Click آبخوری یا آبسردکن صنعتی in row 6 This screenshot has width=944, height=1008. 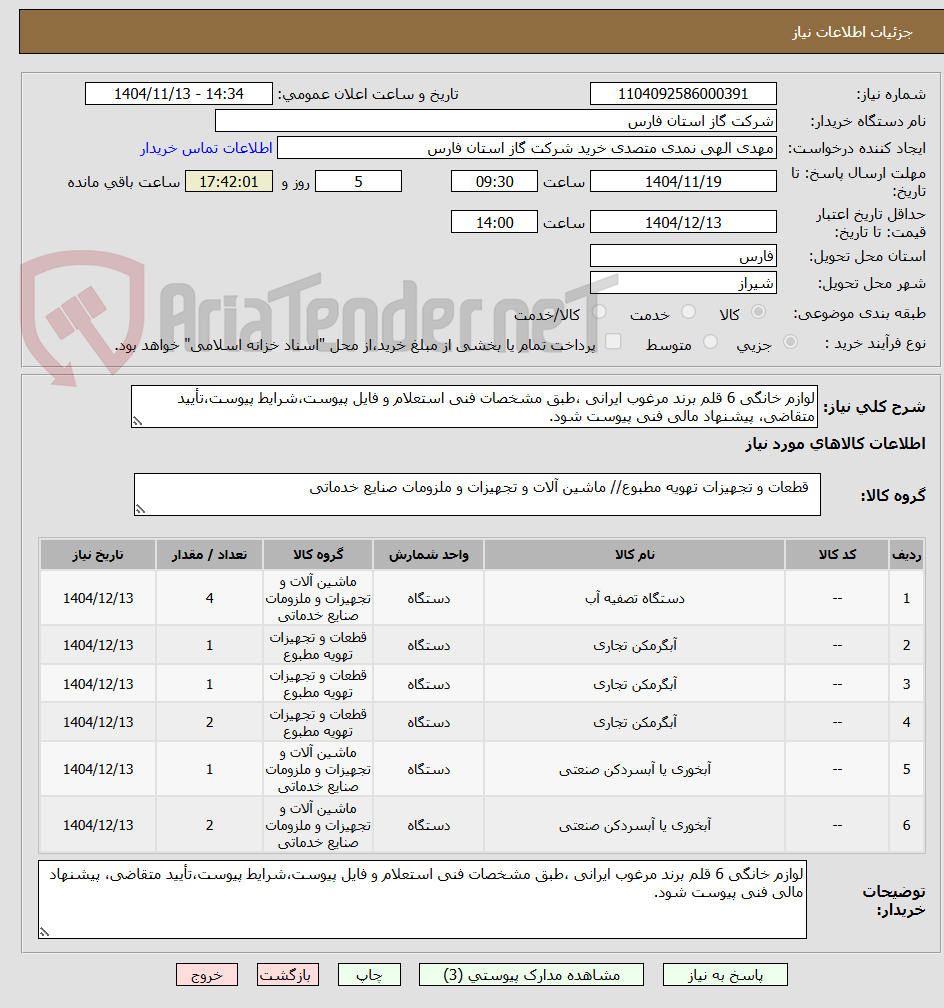pos(635,825)
